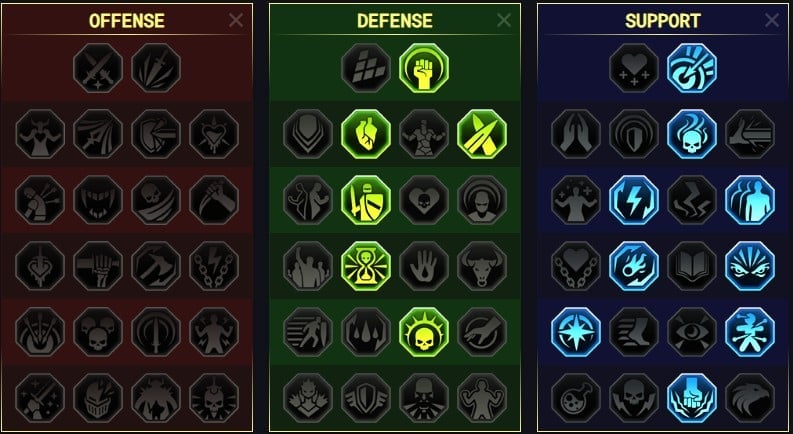Select the potion flask mastery in Support

tap(576, 399)
